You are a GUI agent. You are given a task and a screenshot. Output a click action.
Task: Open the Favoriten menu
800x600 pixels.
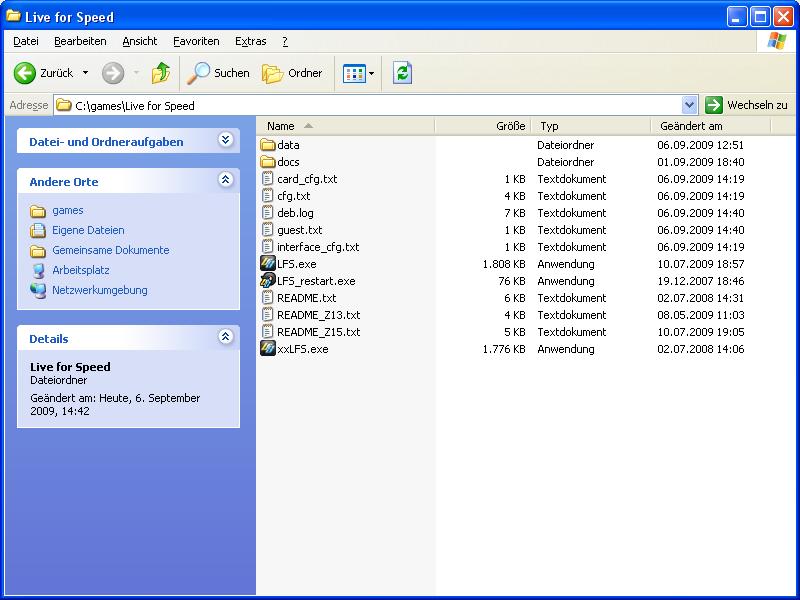(x=196, y=41)
